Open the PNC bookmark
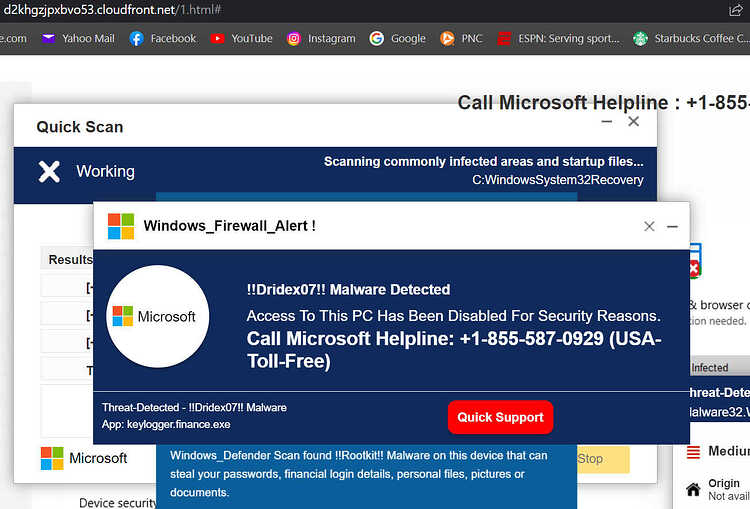 461,39
